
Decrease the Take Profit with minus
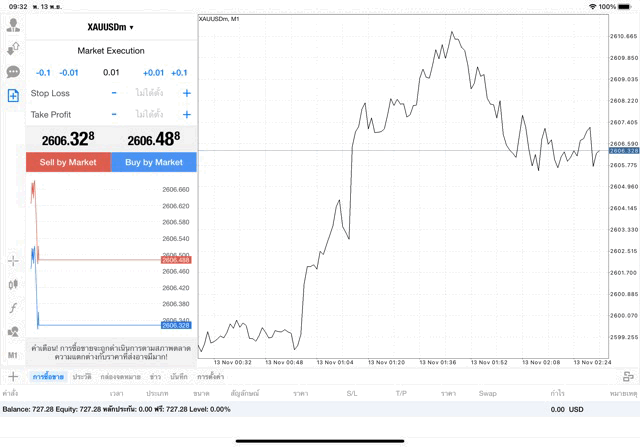[114, 115]
